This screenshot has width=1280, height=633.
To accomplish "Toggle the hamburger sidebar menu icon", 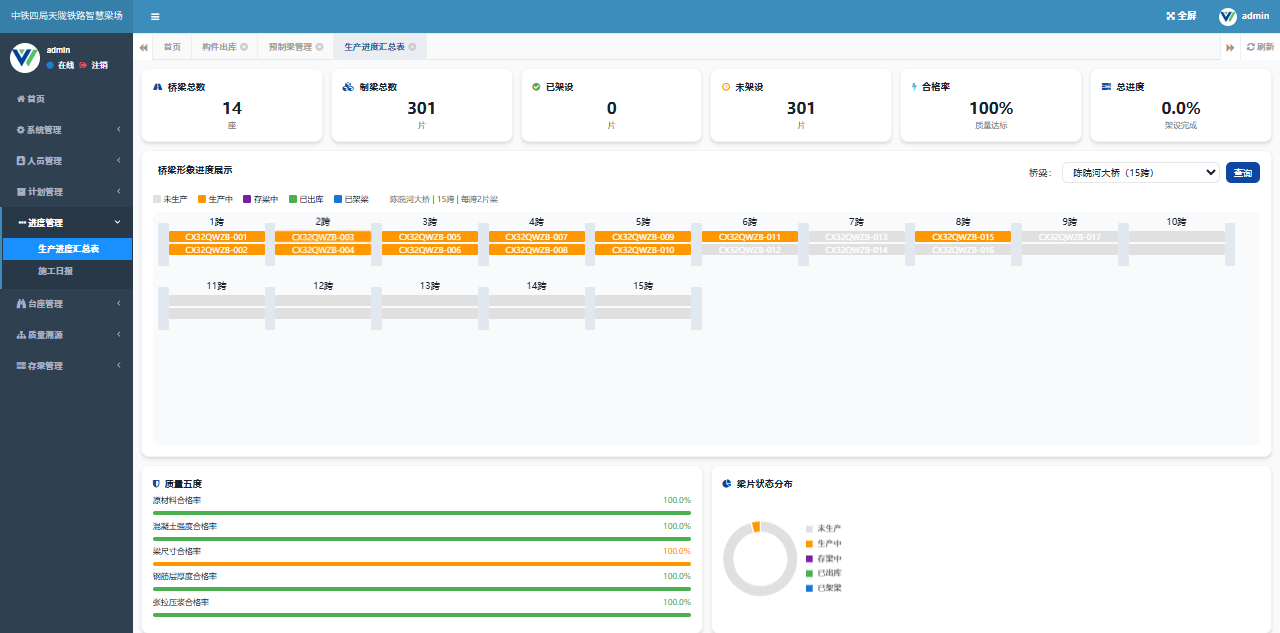I will point(155,16).
